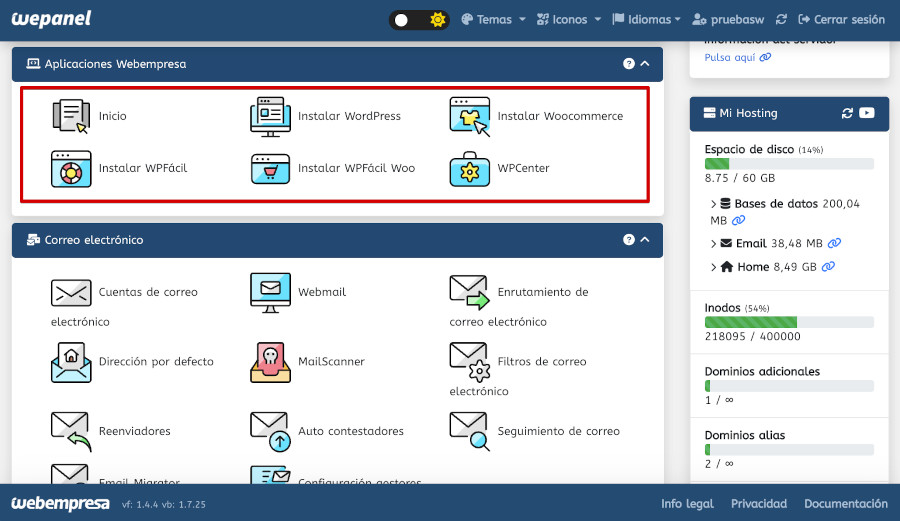Click the Espacio de disco progress bar

(x=789, y=164)
